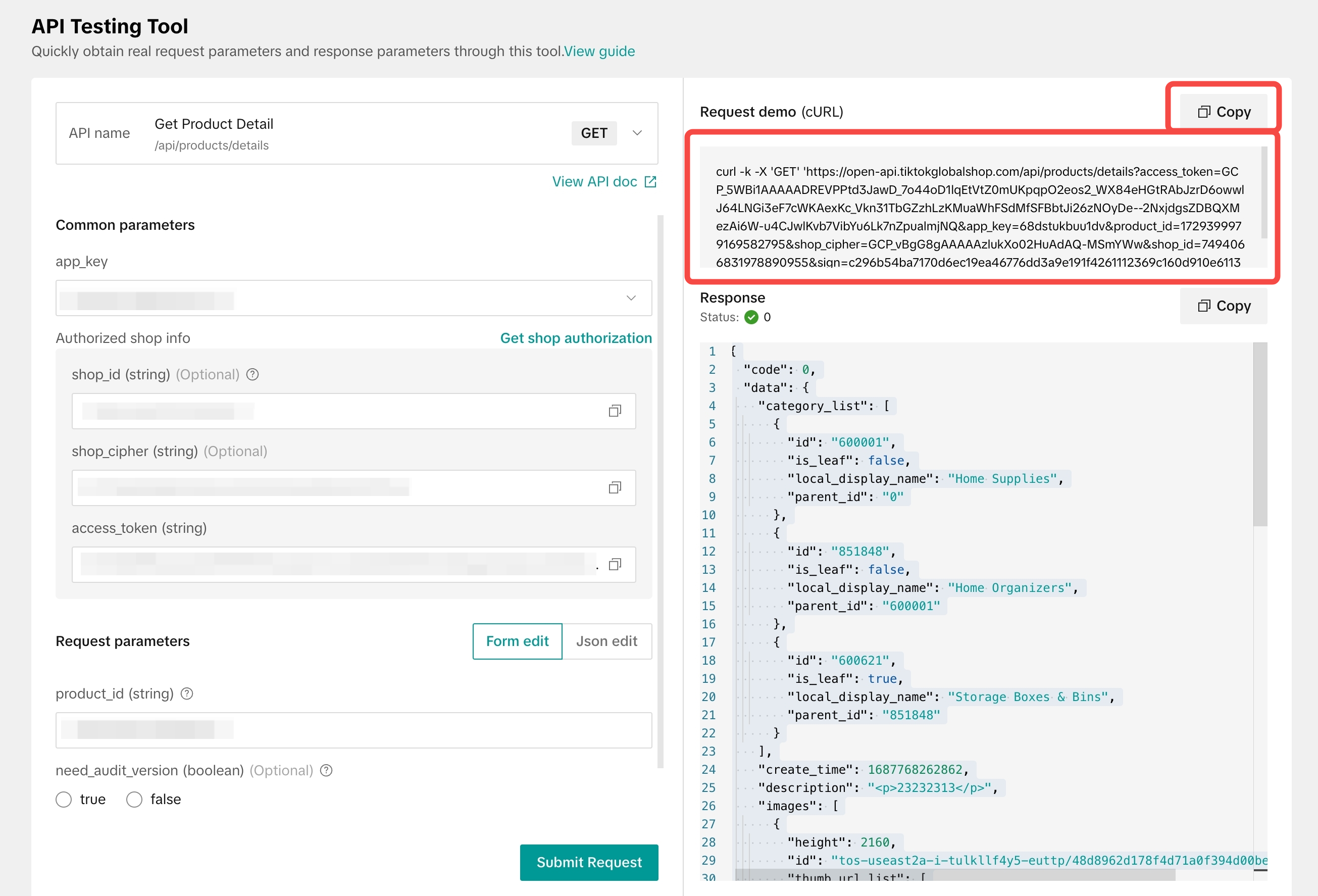Click Get shop authorization link
Viewport: 1318px width, 896px height.
pos(575,338)
